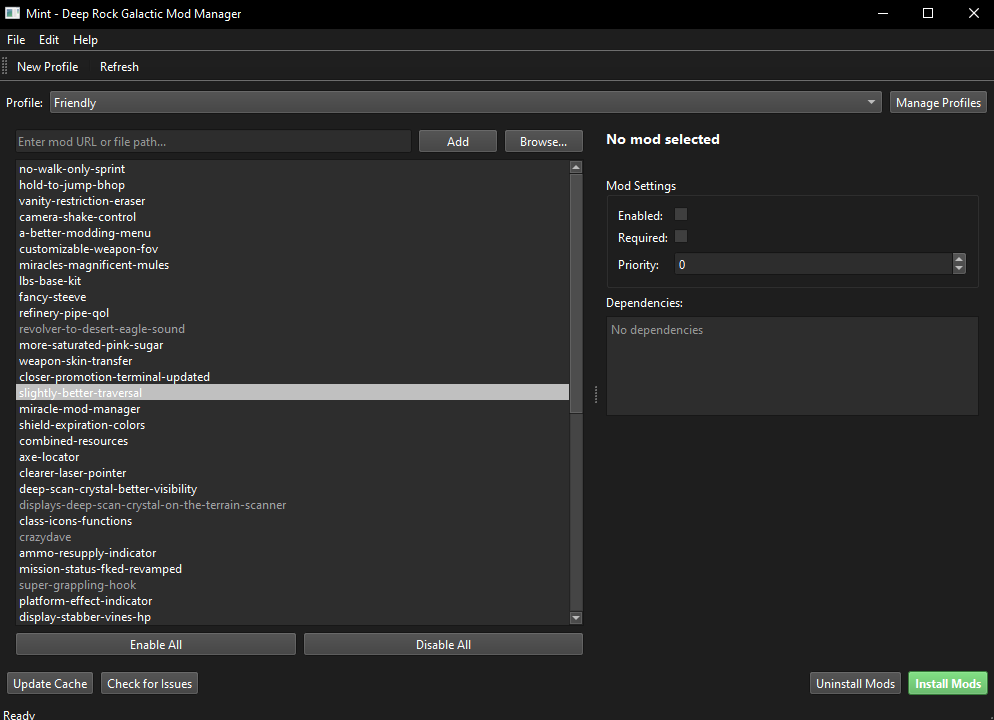994x720 pixels.
Task: Select platform-effect-indicator mod
Action: tap(292, 601)
